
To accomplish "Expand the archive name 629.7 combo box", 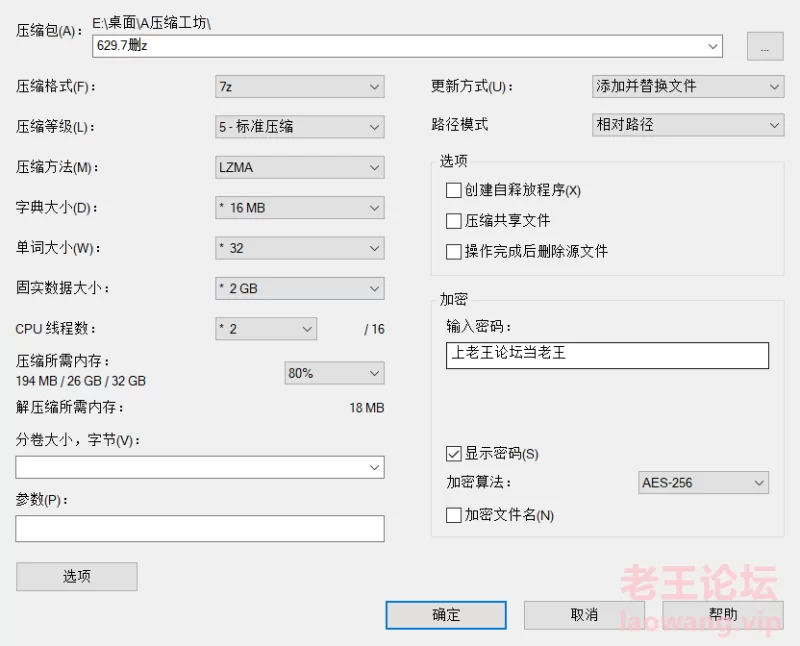I will pyautogui.click(x=713, y=46).
